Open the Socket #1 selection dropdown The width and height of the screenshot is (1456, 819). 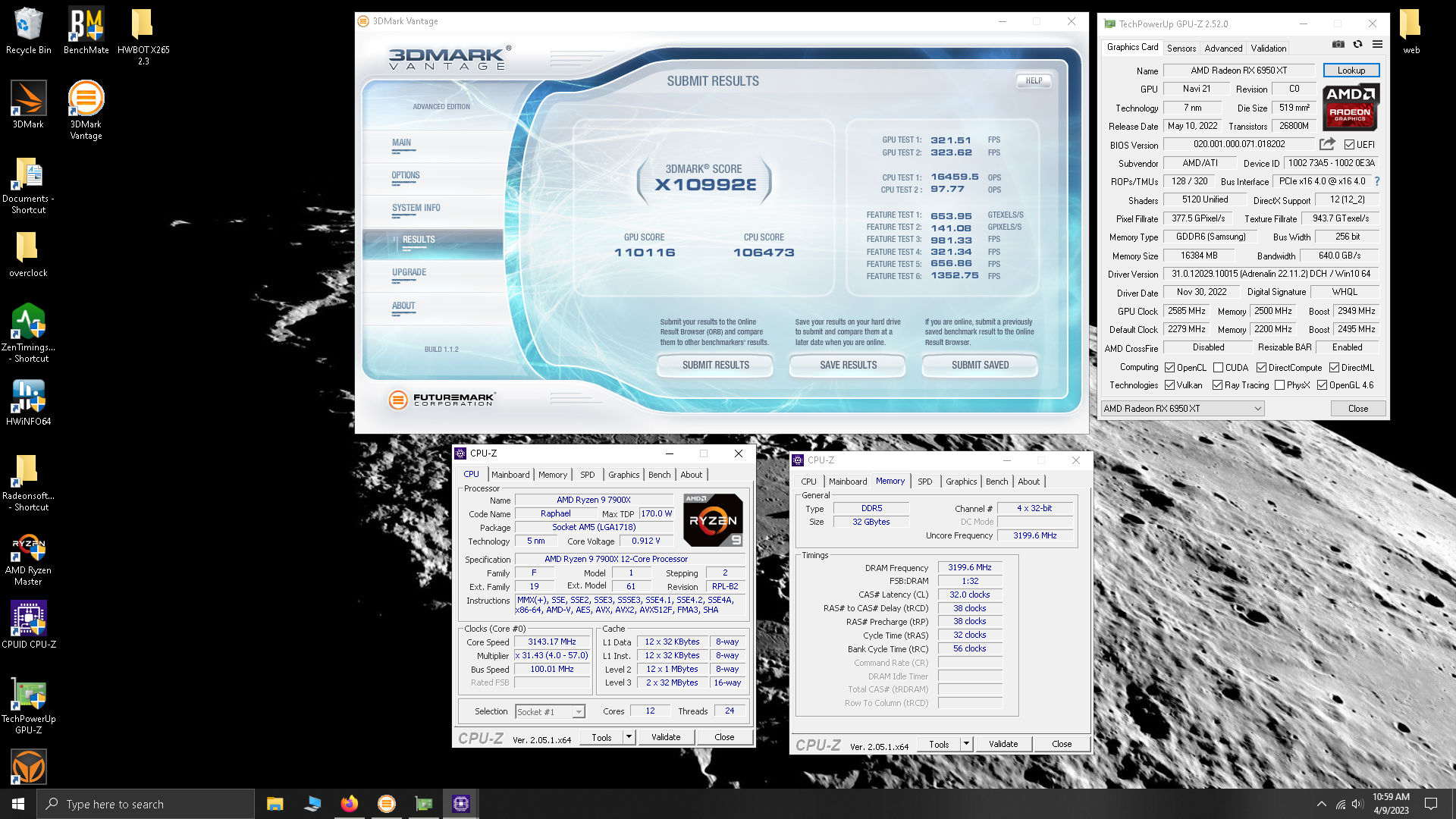pos(550,711)
